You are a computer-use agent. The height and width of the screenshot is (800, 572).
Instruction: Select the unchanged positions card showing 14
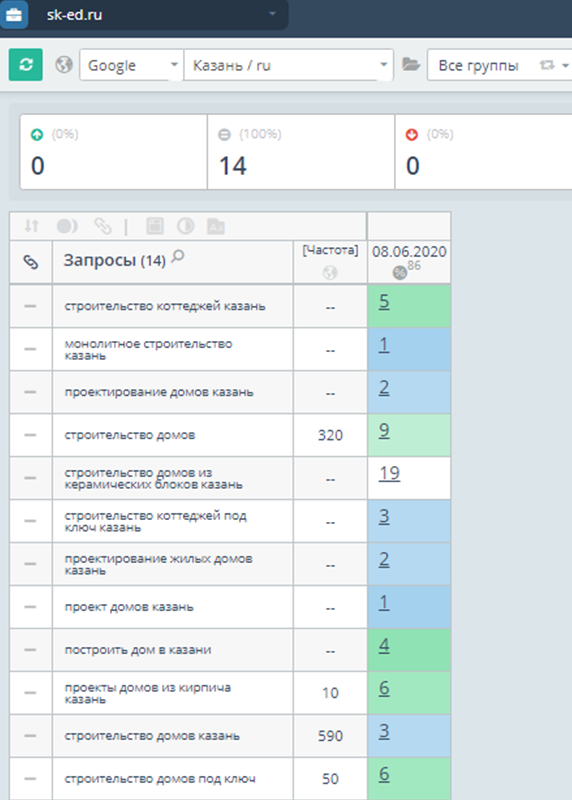point(301,152)
